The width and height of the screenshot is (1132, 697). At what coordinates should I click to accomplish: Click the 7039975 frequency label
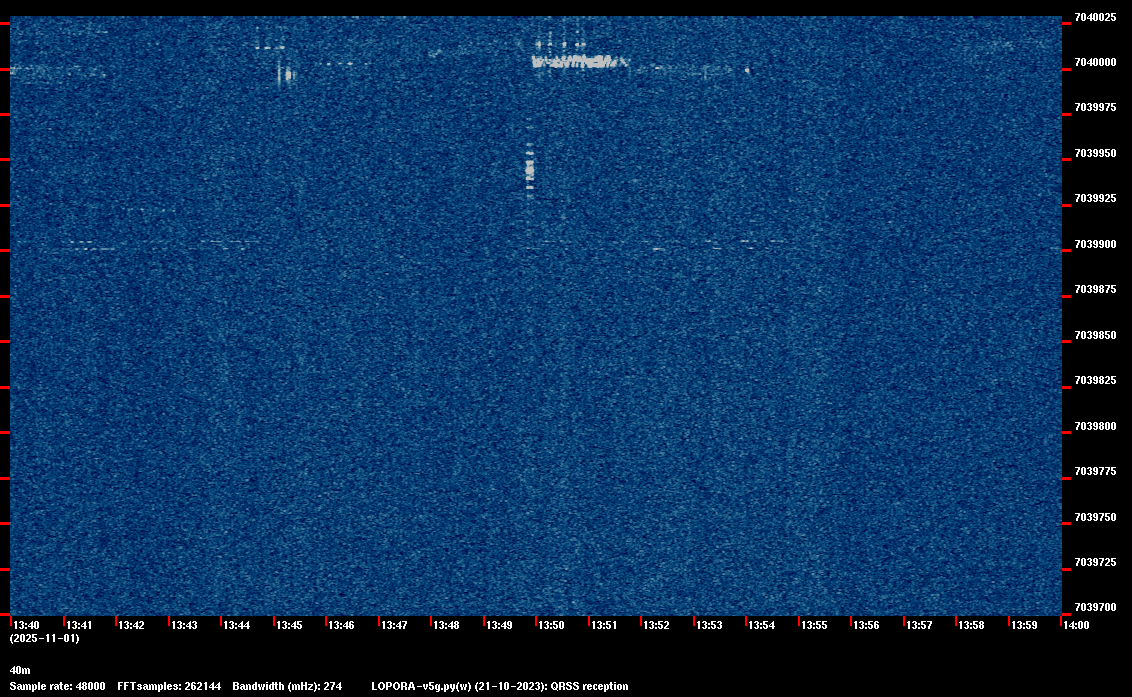[1095, 108]
